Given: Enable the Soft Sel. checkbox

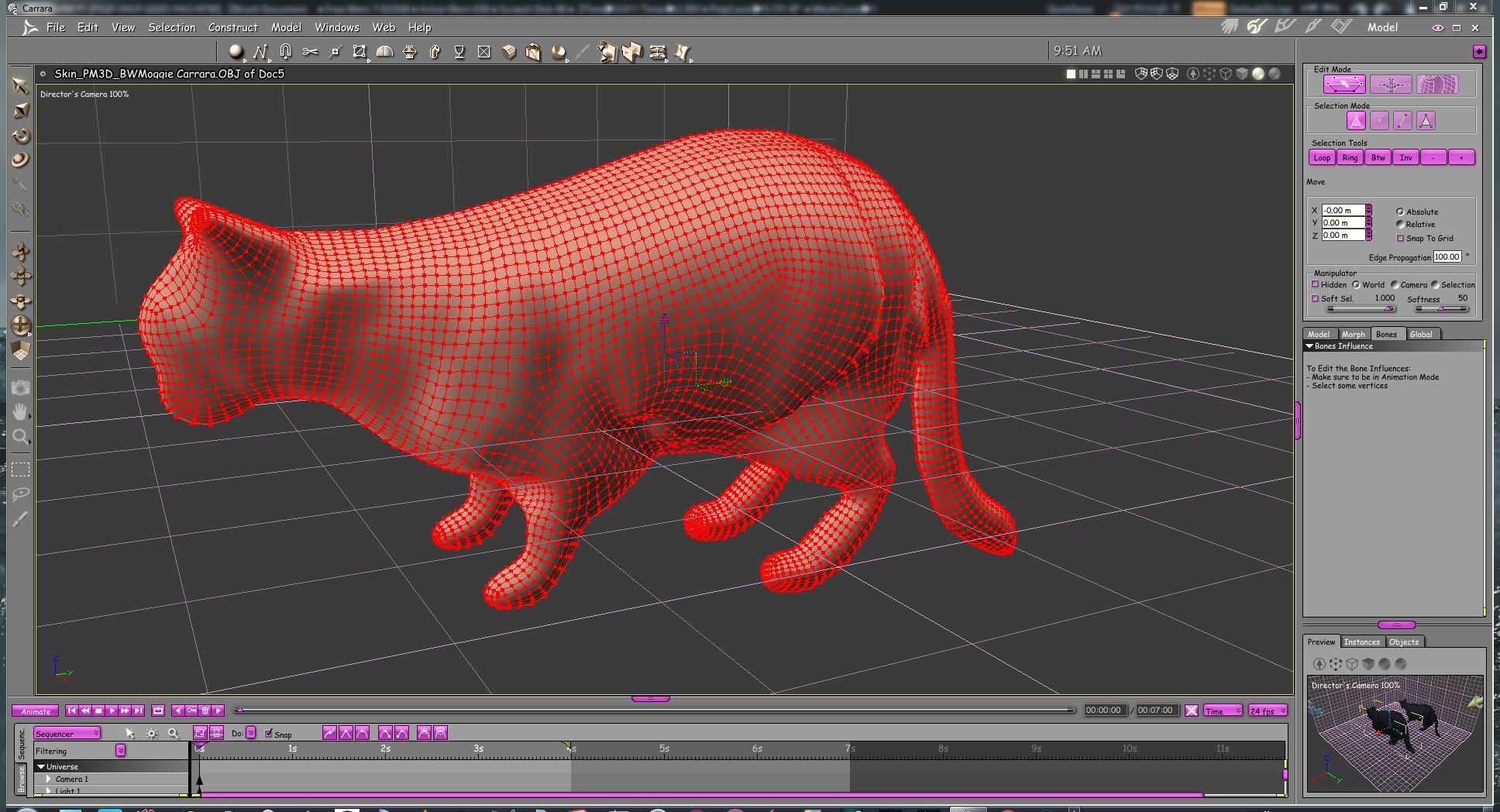Looking at the screenshot, I should [1315, 298].
